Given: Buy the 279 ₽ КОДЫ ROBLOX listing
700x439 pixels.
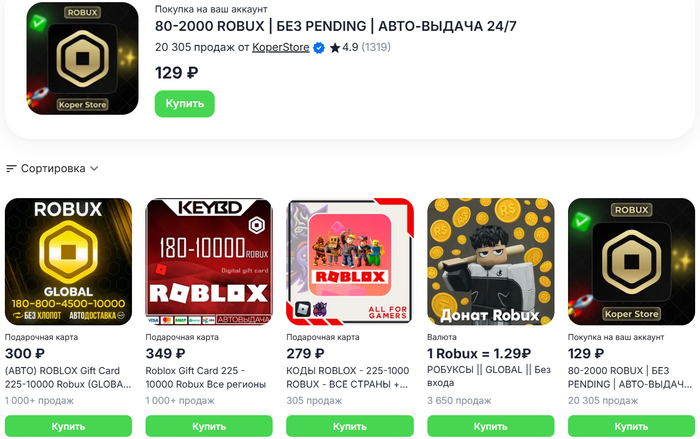Looking at the screenshot, I should 349,426.
